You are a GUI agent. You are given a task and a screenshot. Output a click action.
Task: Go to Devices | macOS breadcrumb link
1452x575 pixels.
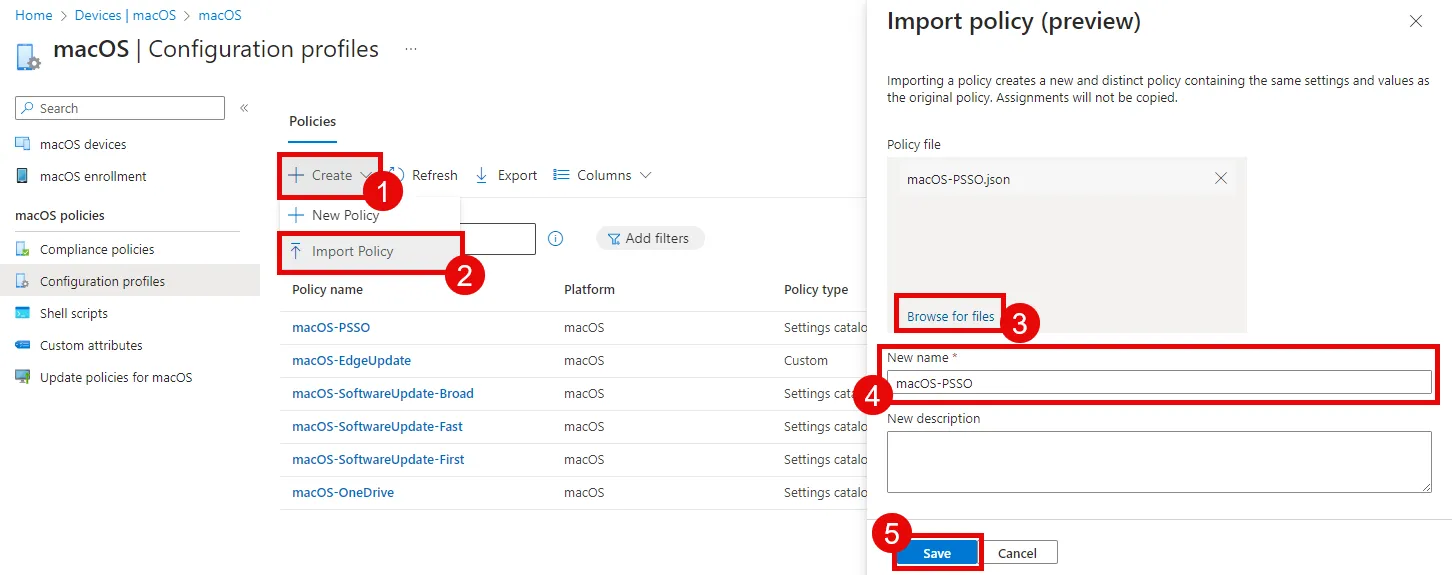[x=125, y=15]
